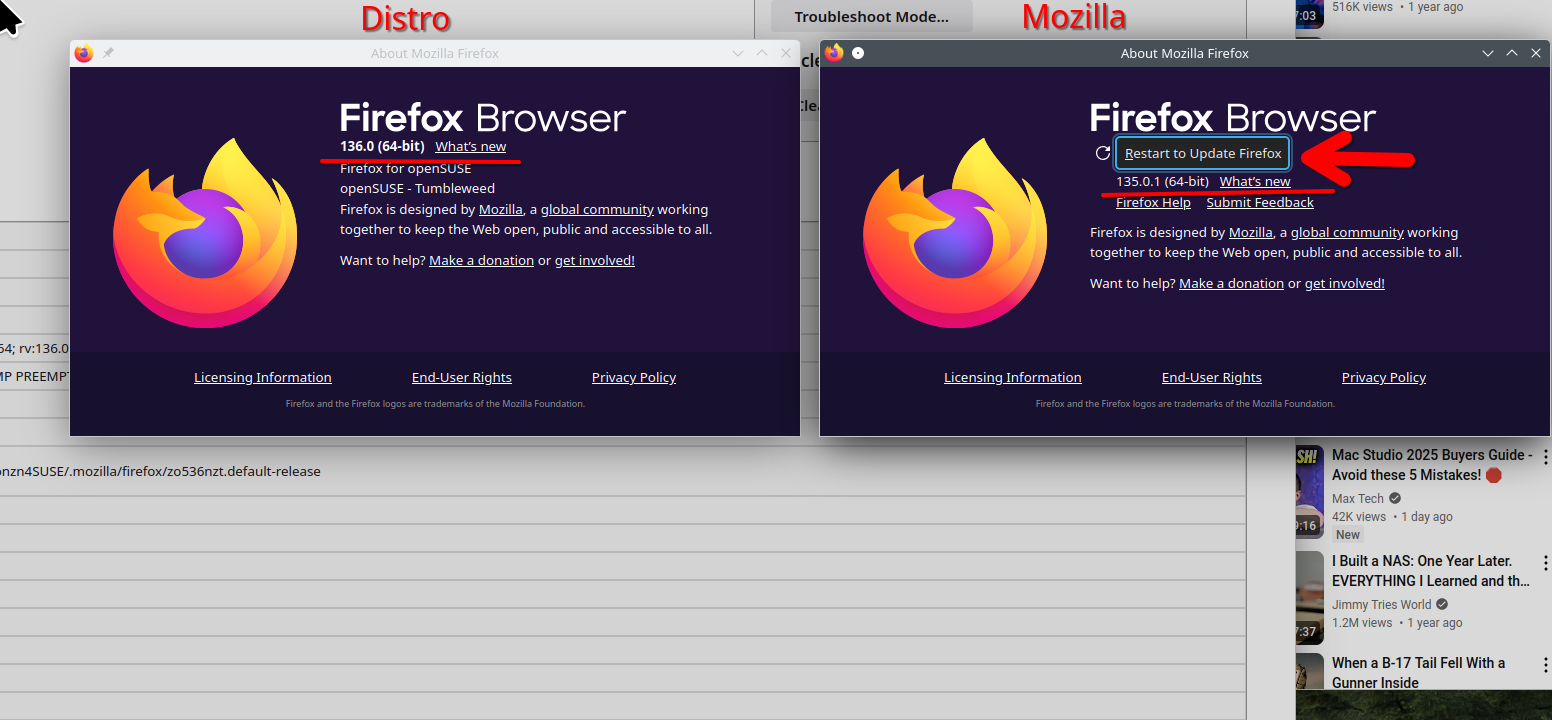Click the update refresh icon beside Restart button
The width and height of the screenshot is (1552, 720).
[1103, 153]
